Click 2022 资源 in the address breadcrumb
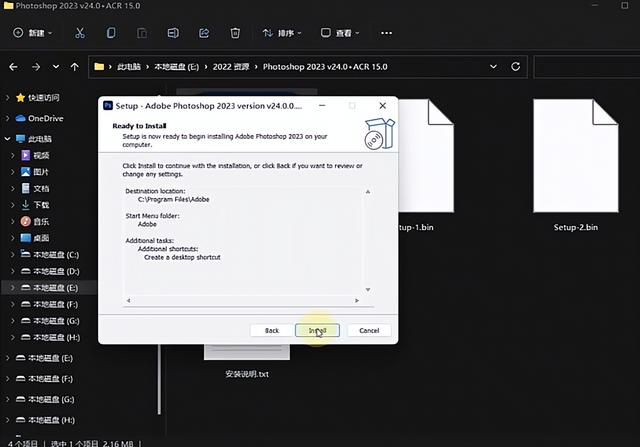640x447 pixels. (x=231, y=67)
